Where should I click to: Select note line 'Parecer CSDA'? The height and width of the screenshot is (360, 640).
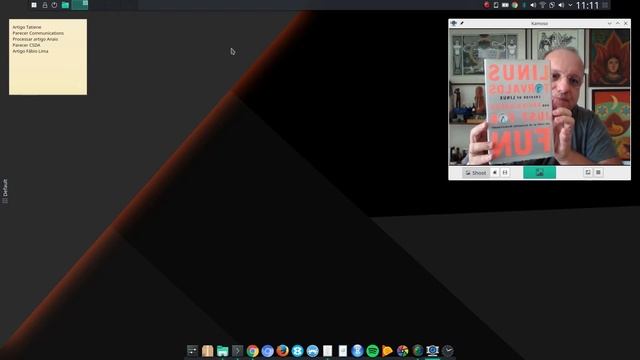(26, 45)
